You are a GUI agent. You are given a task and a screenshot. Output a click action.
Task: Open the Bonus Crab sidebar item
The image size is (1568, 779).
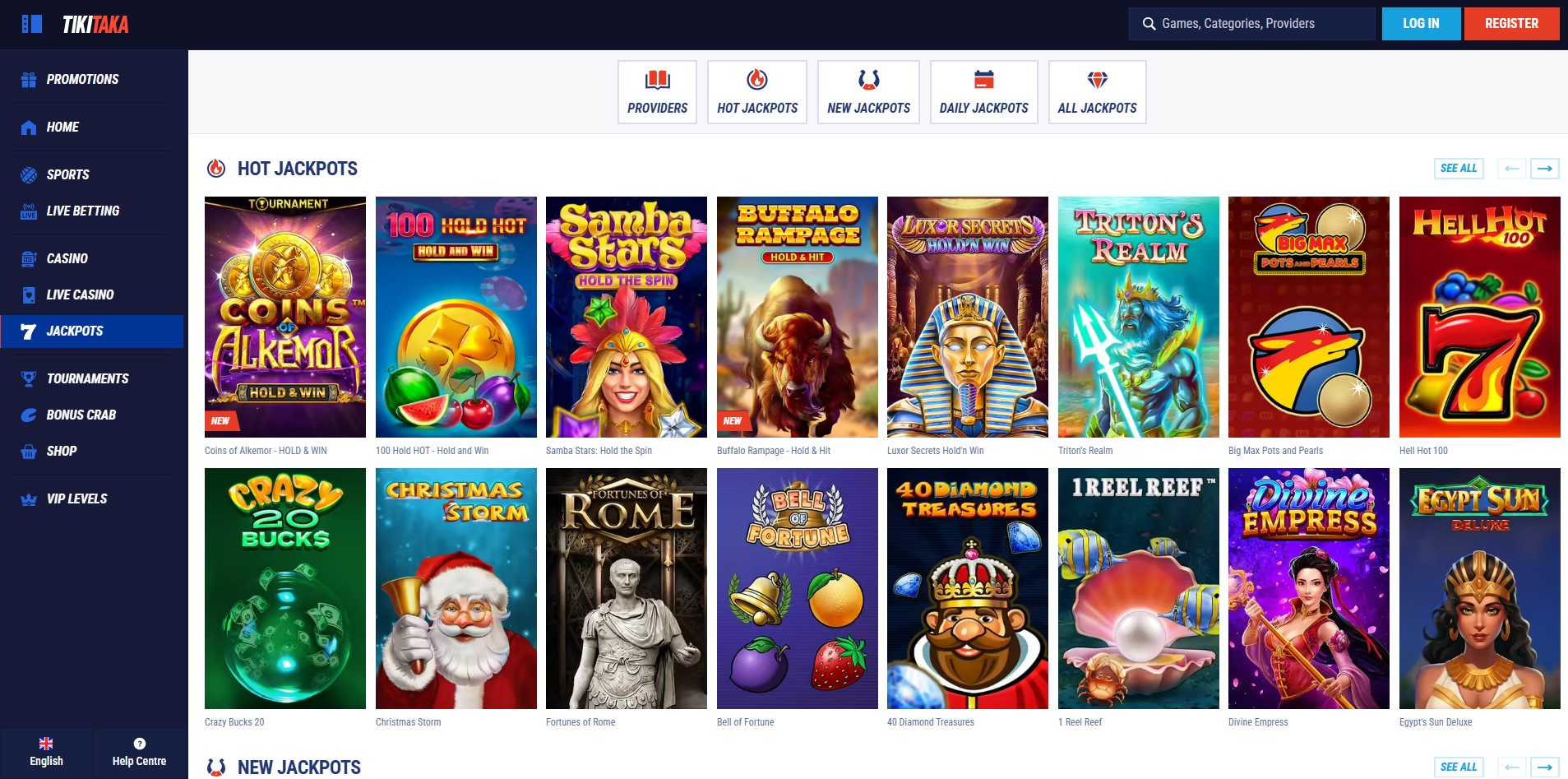pyautogui.click(x=81, y=415)
